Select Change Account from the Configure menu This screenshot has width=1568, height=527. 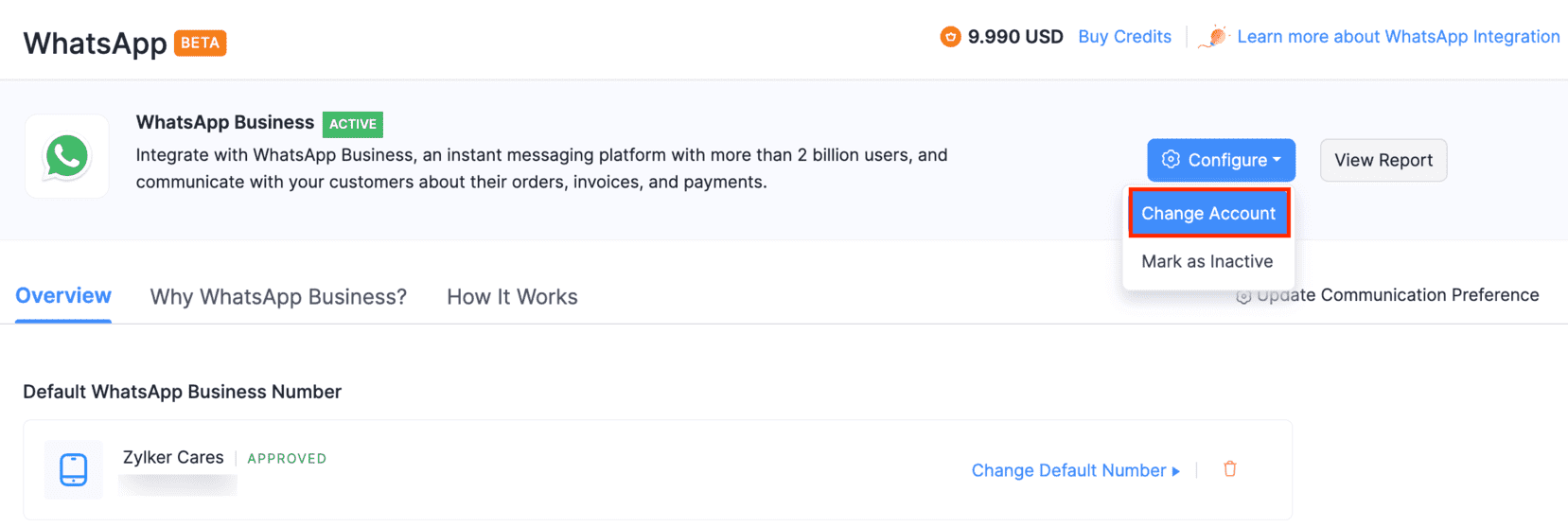(1207, 214)
